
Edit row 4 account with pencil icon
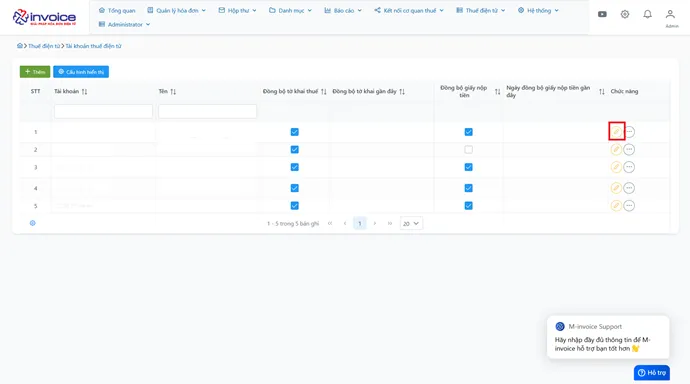click(x=616, y=188)
